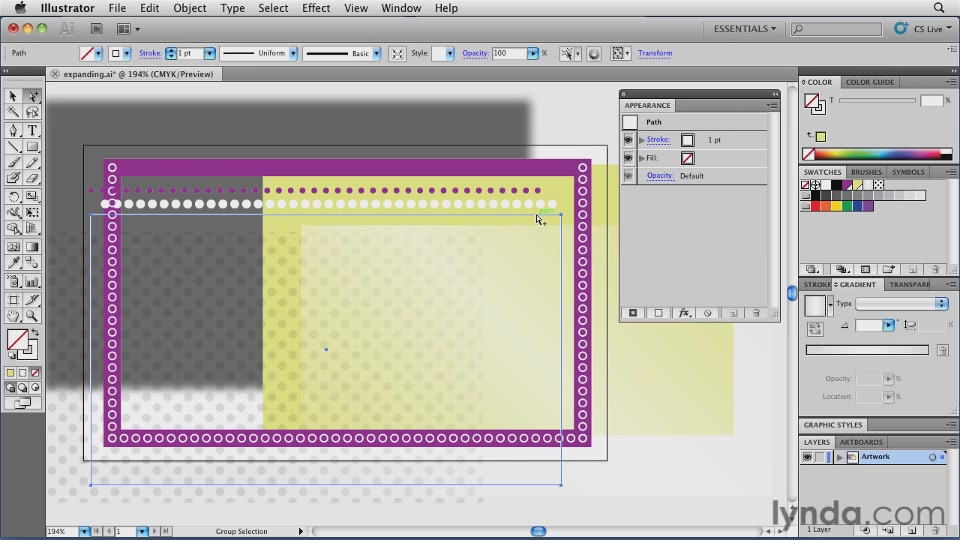Click the Go to Bridge button
The width and height of the screenshot is (960, 540).
(97, 29)
